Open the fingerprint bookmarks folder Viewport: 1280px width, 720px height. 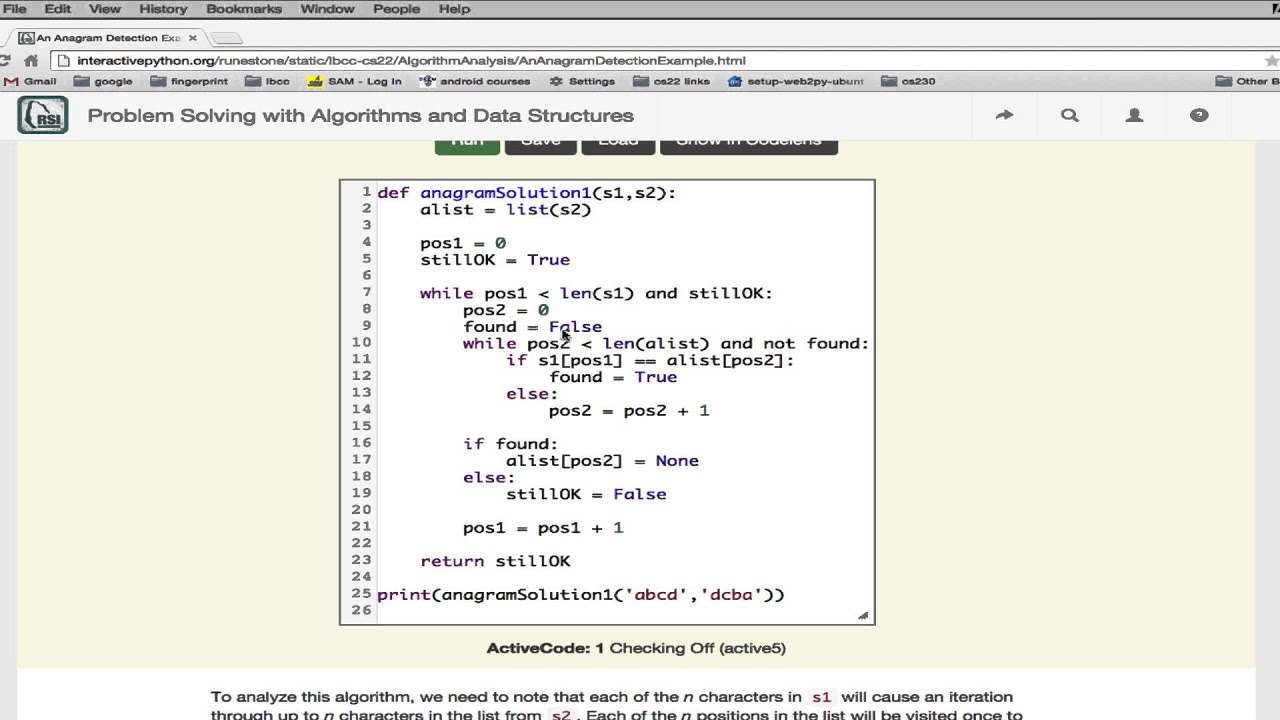pyautogui.click(x=189, y=82)
